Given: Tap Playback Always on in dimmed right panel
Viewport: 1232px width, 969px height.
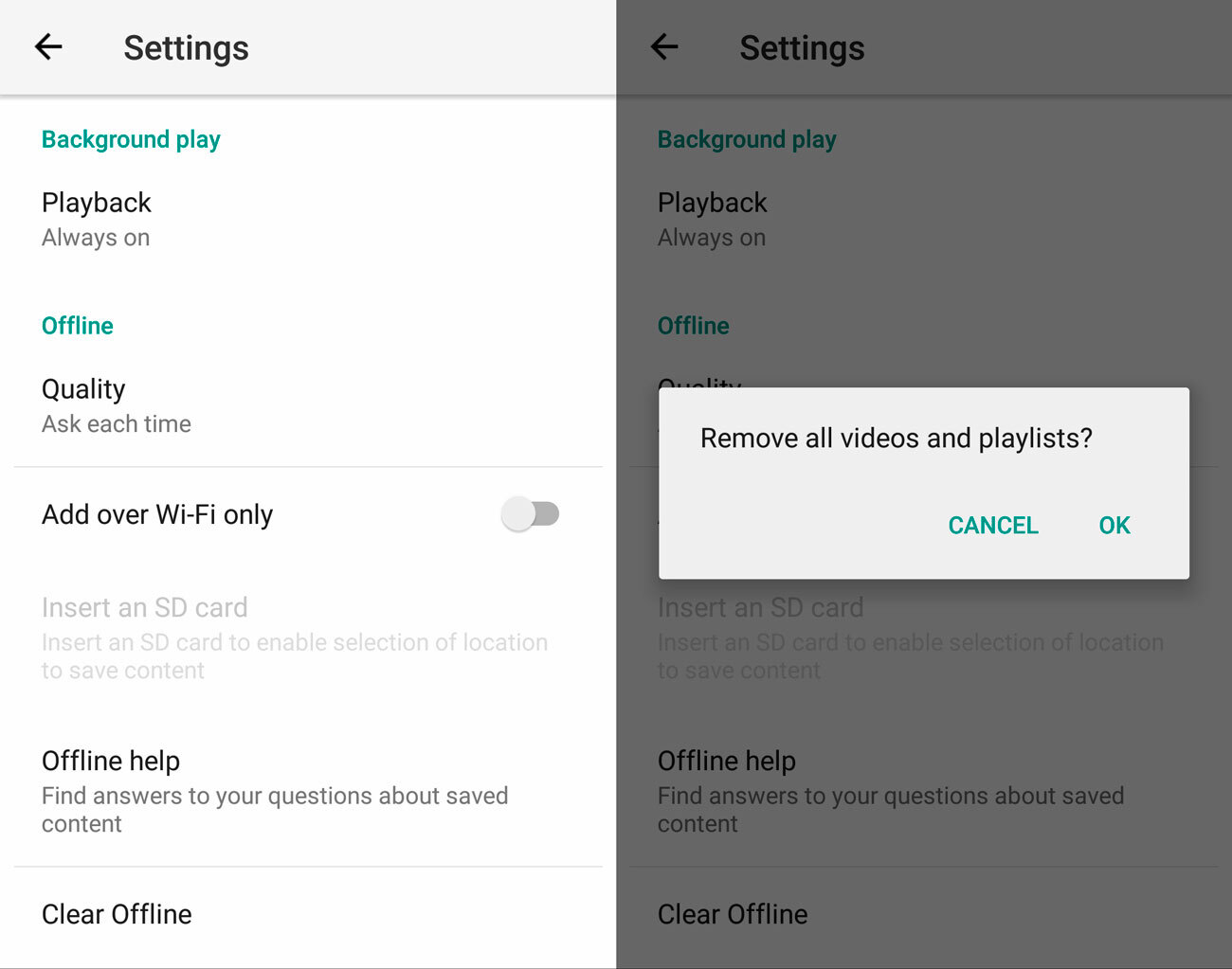Looking at the screenshot, I should pyautogui.click(x=924, y=220).
